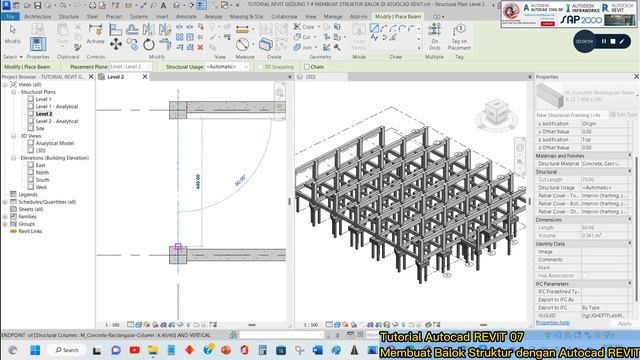
Task: Open the Properties help link
Action: pyautogui.click(x=553, y=323)
